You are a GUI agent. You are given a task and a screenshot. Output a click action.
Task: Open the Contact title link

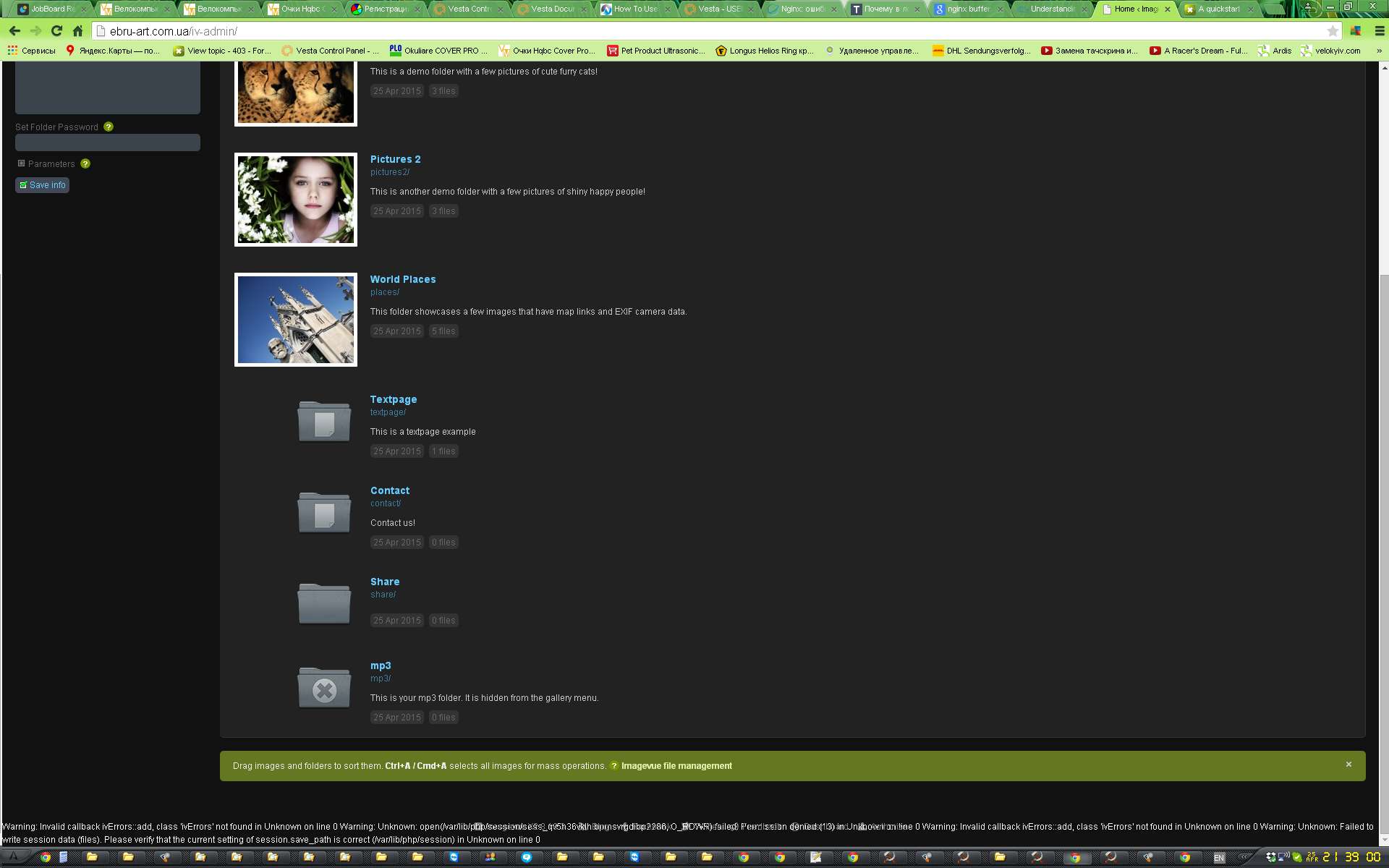(x=390, y=490)
